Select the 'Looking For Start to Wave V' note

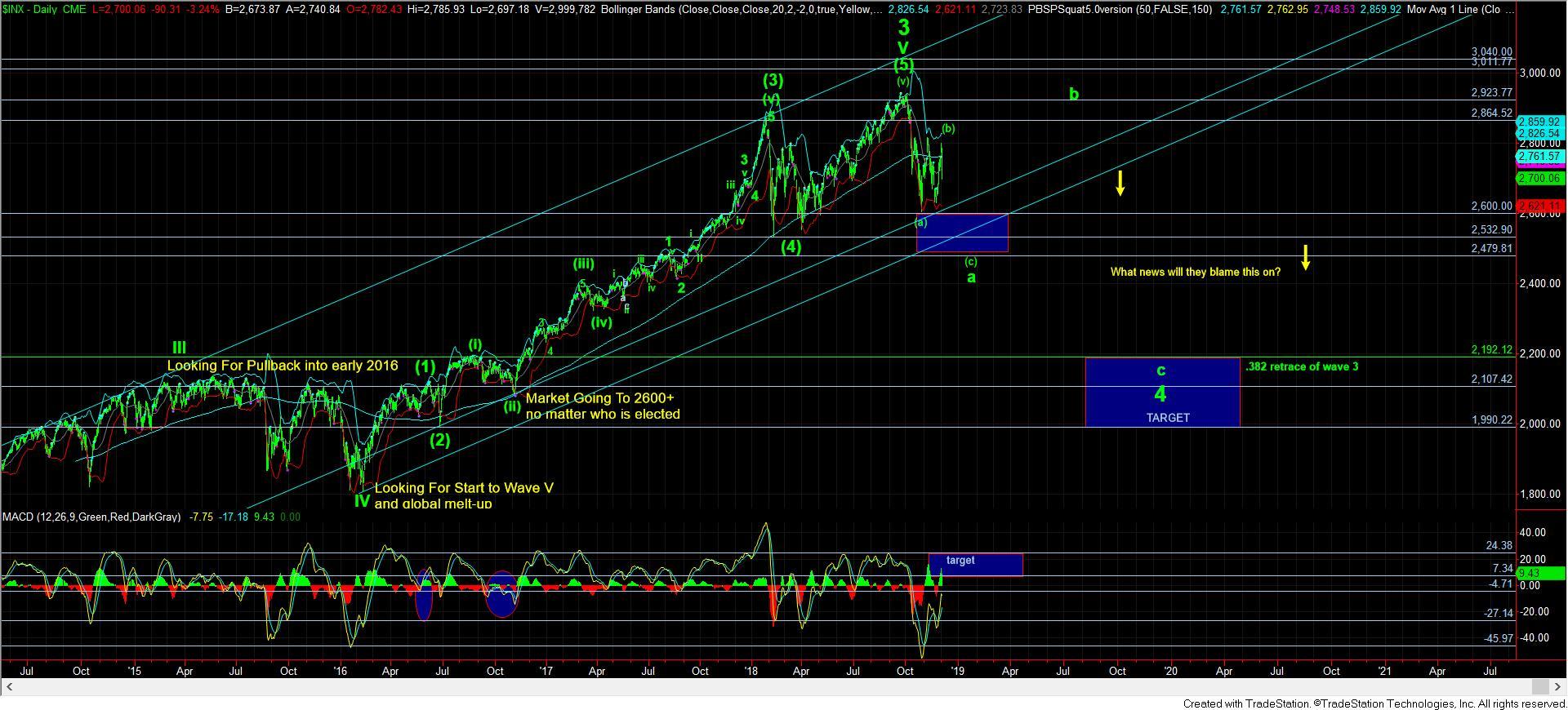(x=464, y=488)
